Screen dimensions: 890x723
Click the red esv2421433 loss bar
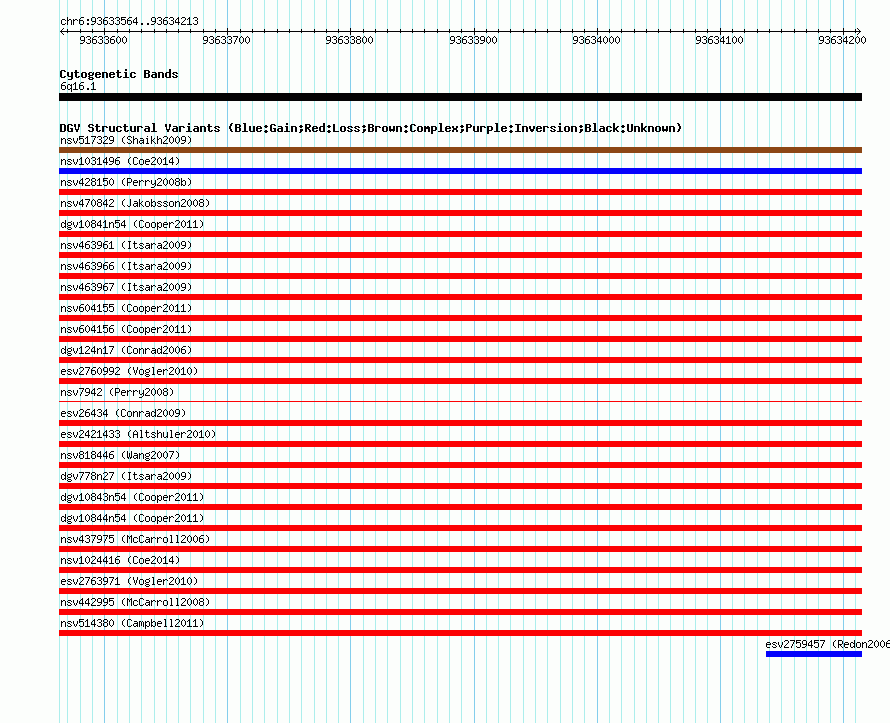[460, 444]
